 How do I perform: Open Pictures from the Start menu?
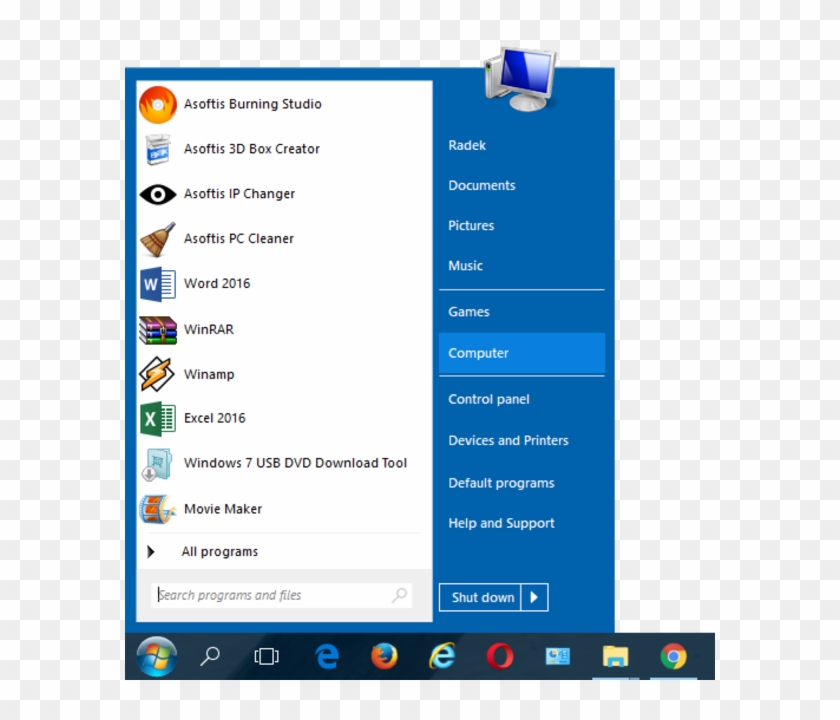pos(471,226)
